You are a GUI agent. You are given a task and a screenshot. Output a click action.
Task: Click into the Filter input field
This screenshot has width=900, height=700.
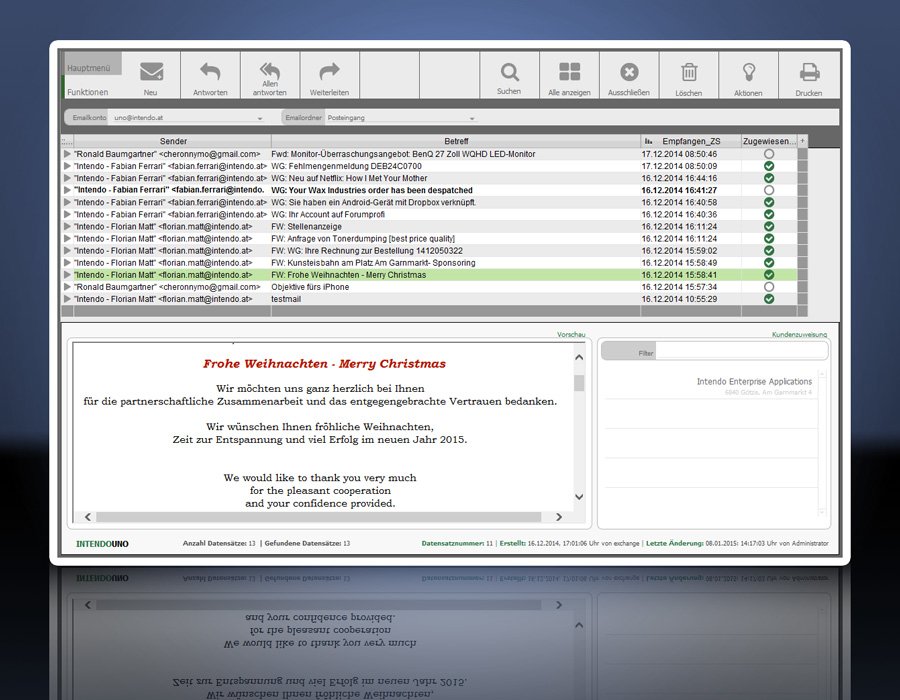[x=741, y=352]
